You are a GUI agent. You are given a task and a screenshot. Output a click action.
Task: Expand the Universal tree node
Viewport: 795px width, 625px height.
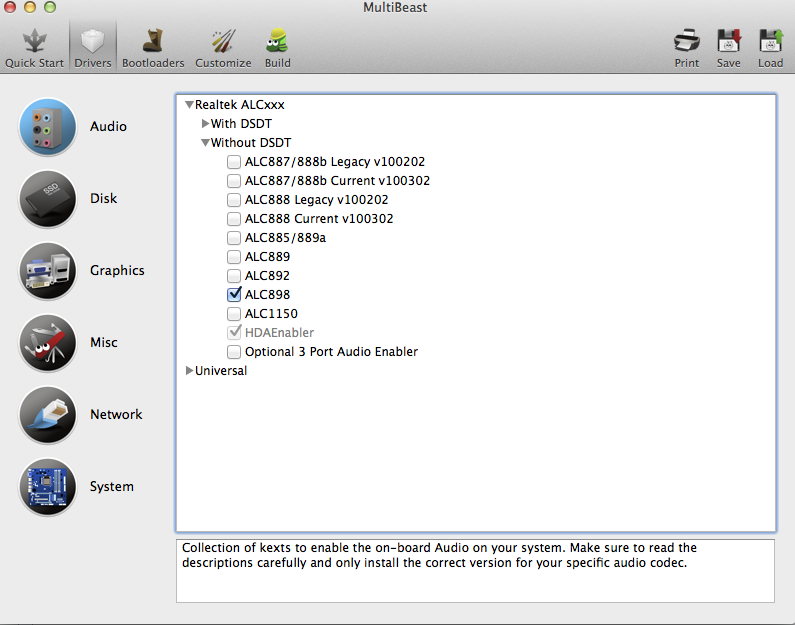pos(190,371)
